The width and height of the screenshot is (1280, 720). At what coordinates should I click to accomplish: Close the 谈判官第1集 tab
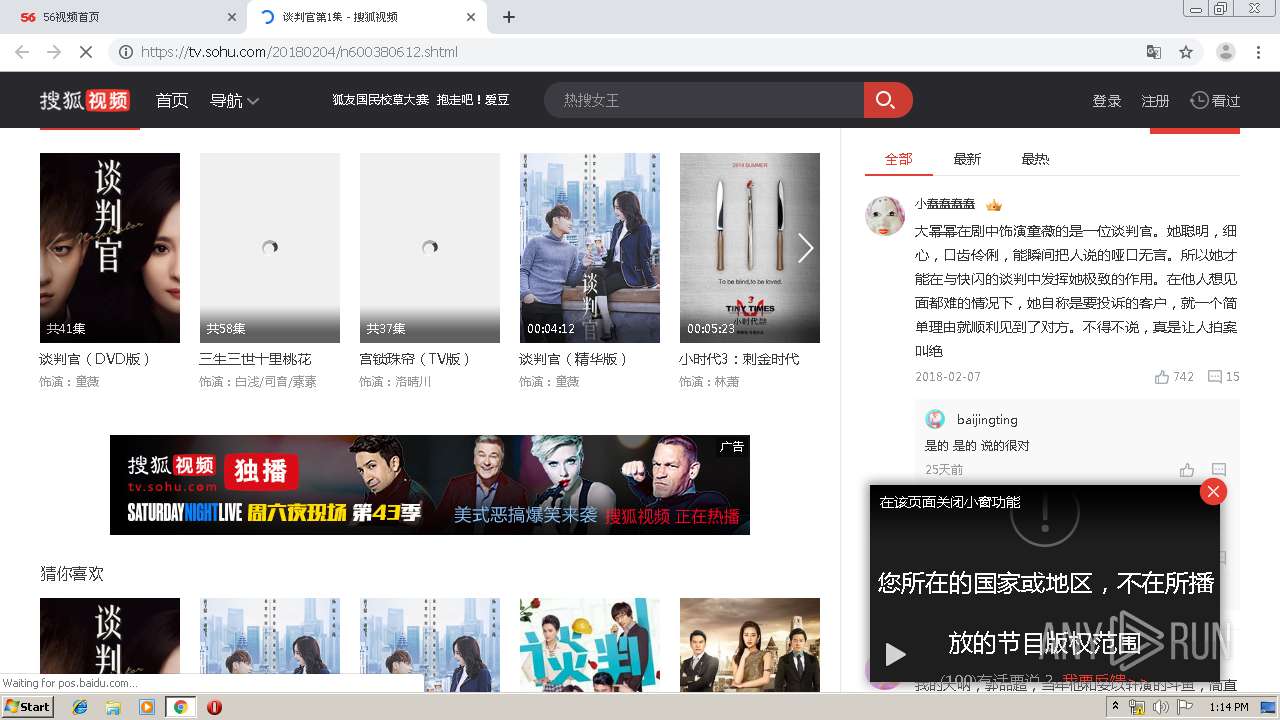[471, 17]
